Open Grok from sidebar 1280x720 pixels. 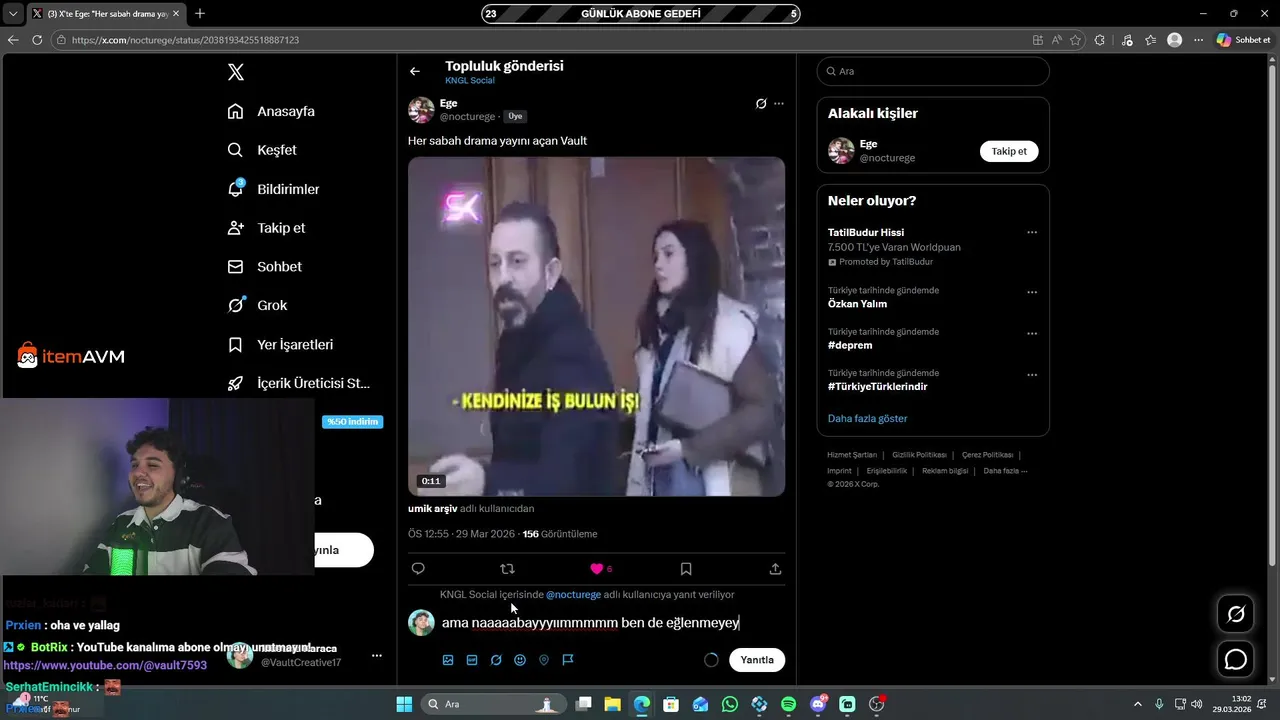coord(257,305)
